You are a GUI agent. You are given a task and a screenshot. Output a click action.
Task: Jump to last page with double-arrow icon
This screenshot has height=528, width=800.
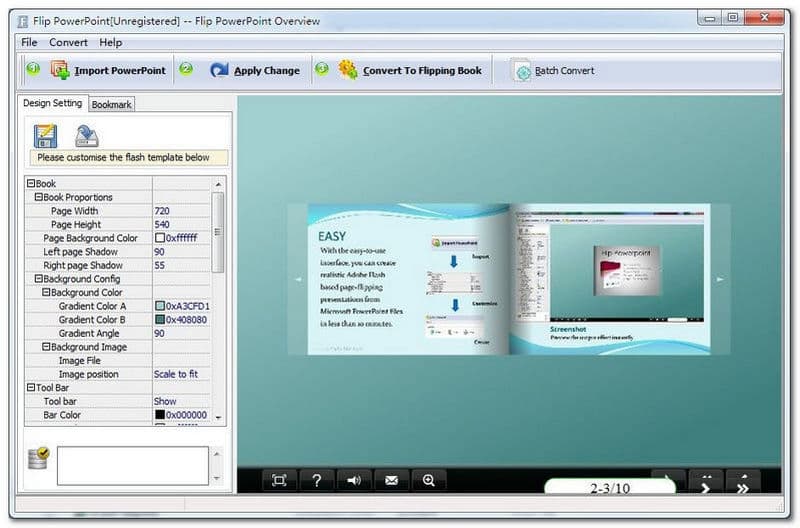[743, 482]
